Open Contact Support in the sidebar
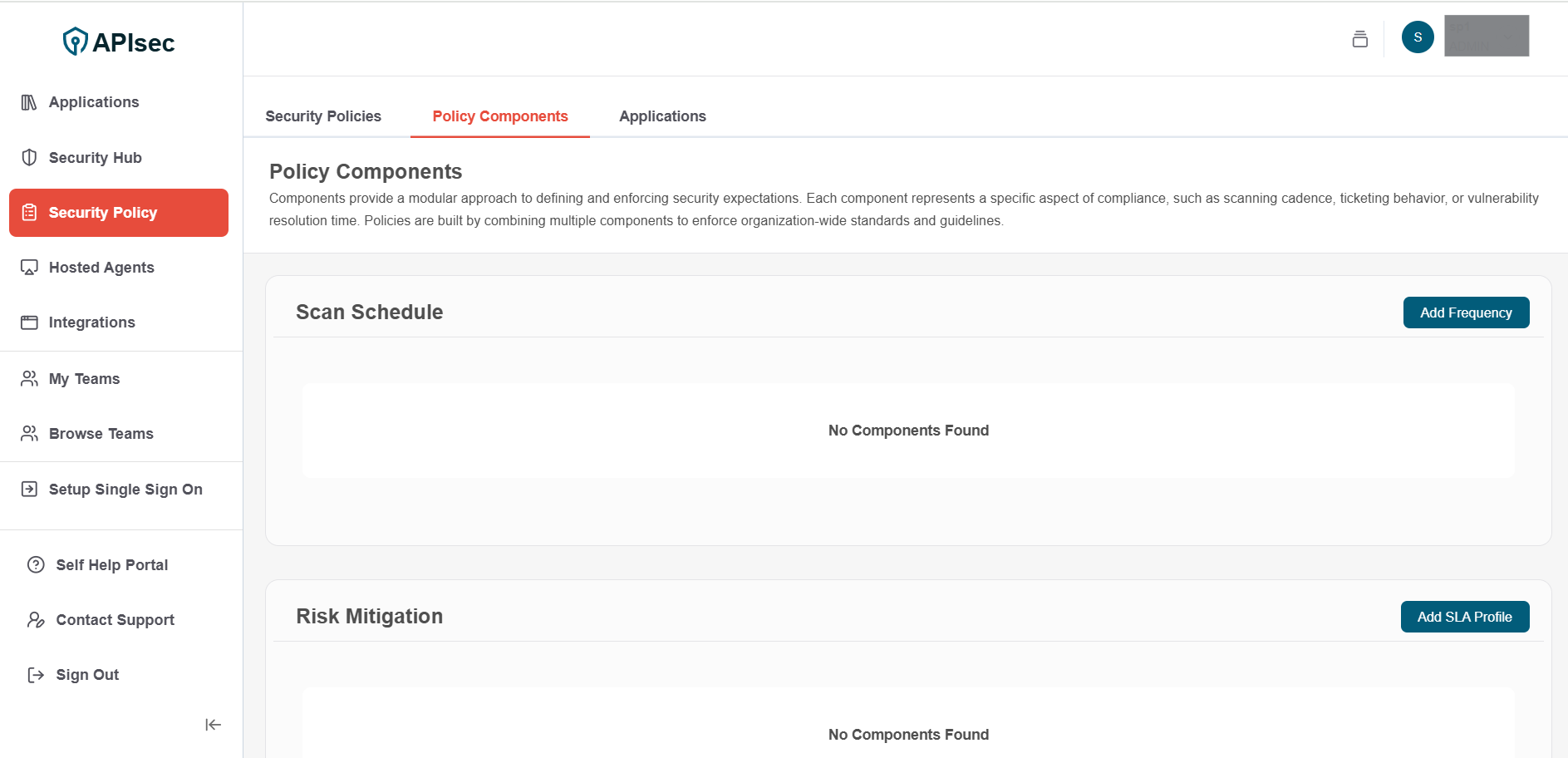The width and height of the screenshot is (1568, 758). [x=115, y=620]
